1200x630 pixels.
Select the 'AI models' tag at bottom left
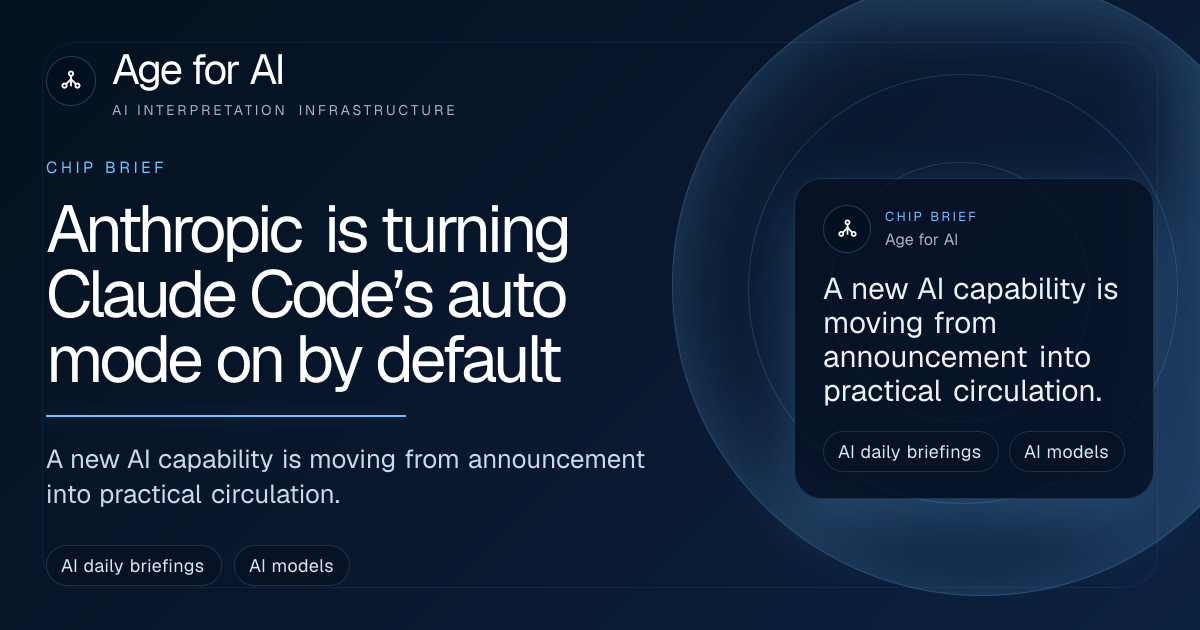[x=291, y=566]
